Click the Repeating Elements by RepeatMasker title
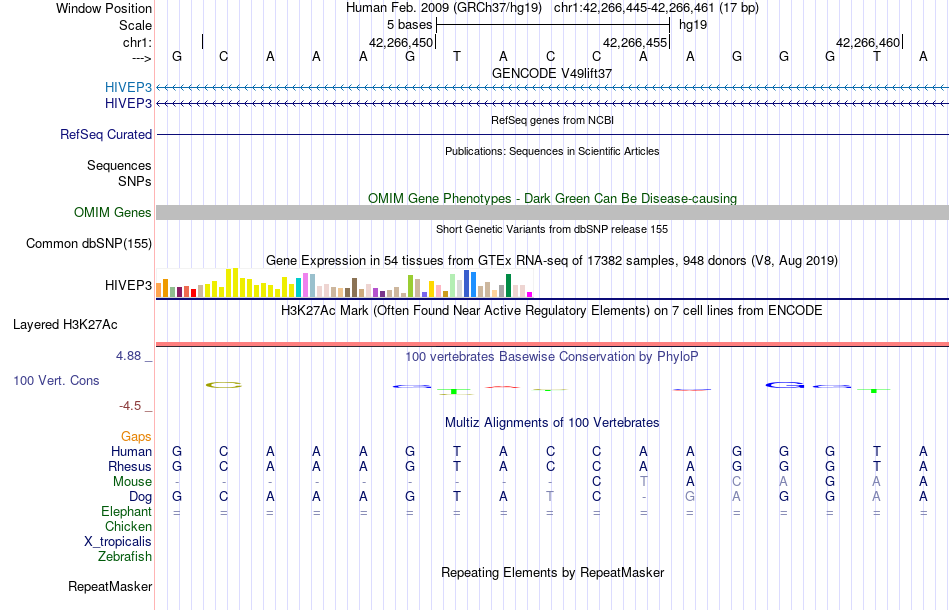This screenshot has width=950, height=610. [552, 572]
